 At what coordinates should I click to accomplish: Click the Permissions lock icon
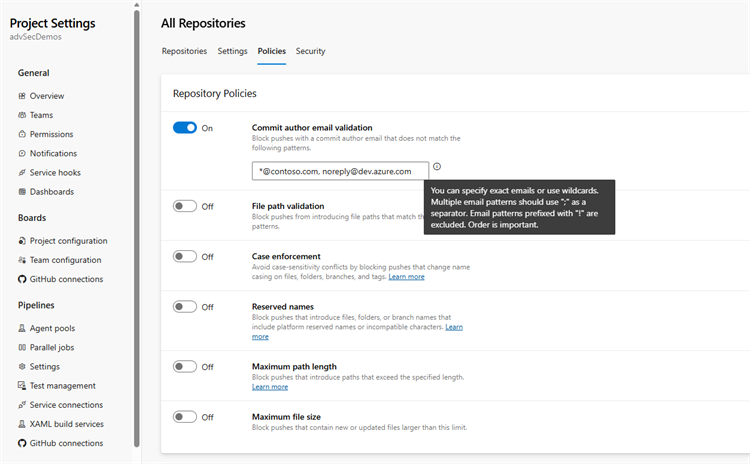tap(22, 134)
